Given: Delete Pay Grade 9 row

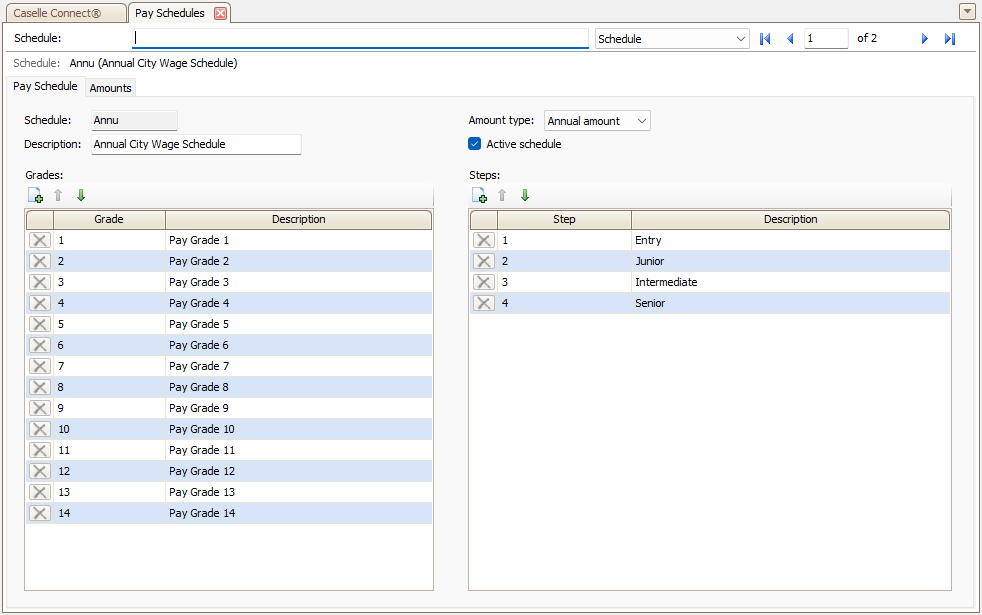Looking at the screenshot, I should click(39, 408).
